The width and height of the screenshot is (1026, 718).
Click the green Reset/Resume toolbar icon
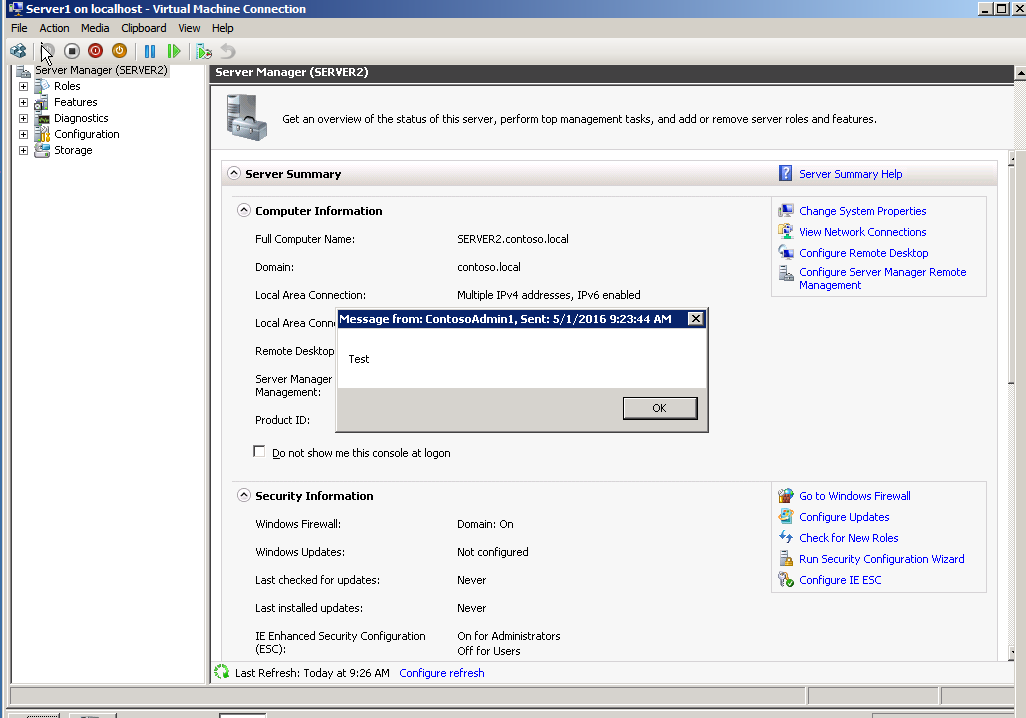[x=173, y=51]
